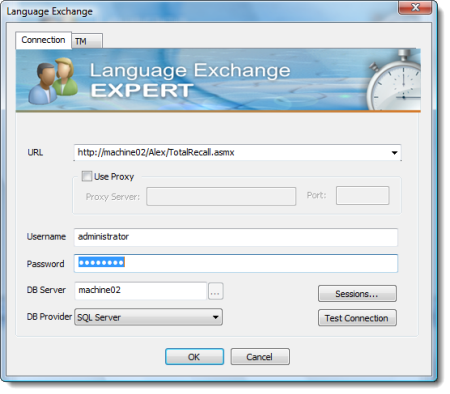450x394 pixels.
Task: Click the Language Exchange EXPERT banner title
Action: [190, 80]
